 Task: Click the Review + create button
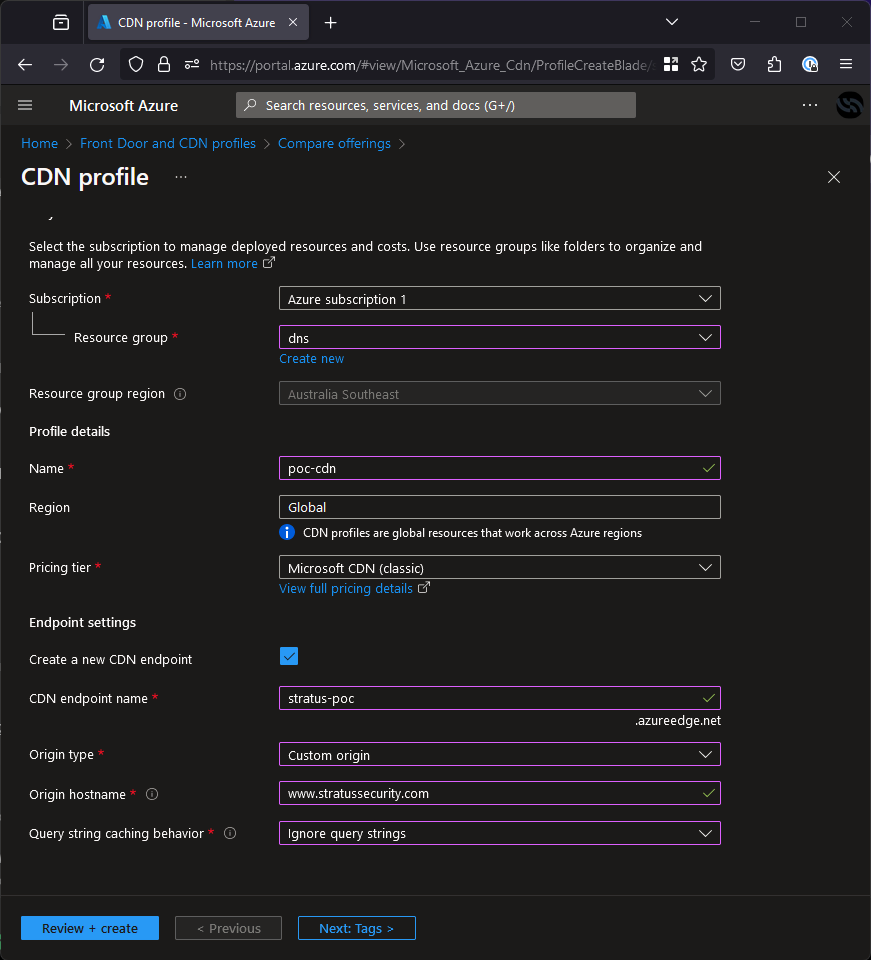pos(90,928)
